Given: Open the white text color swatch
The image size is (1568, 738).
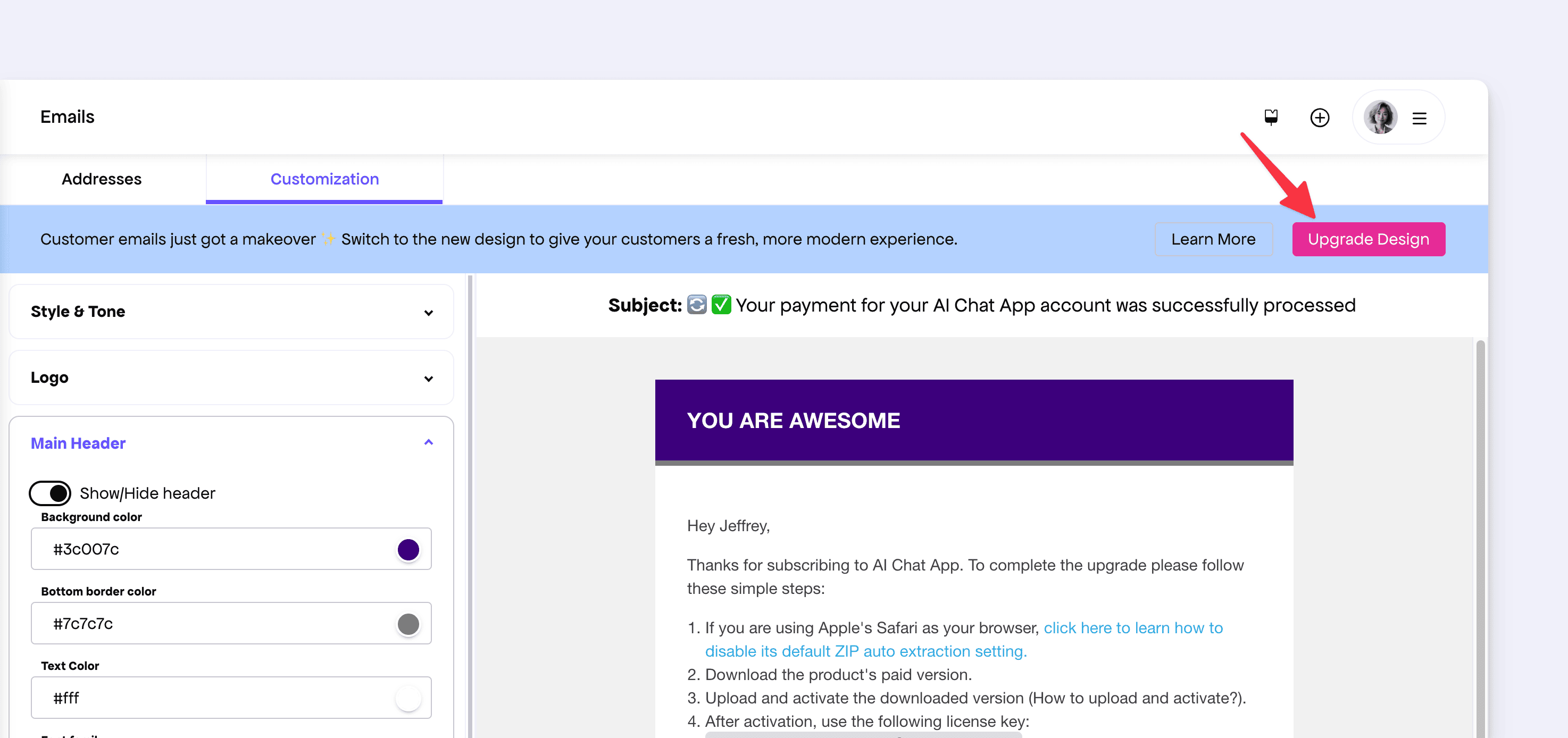Looking at the screenshot, I should 408,698.
